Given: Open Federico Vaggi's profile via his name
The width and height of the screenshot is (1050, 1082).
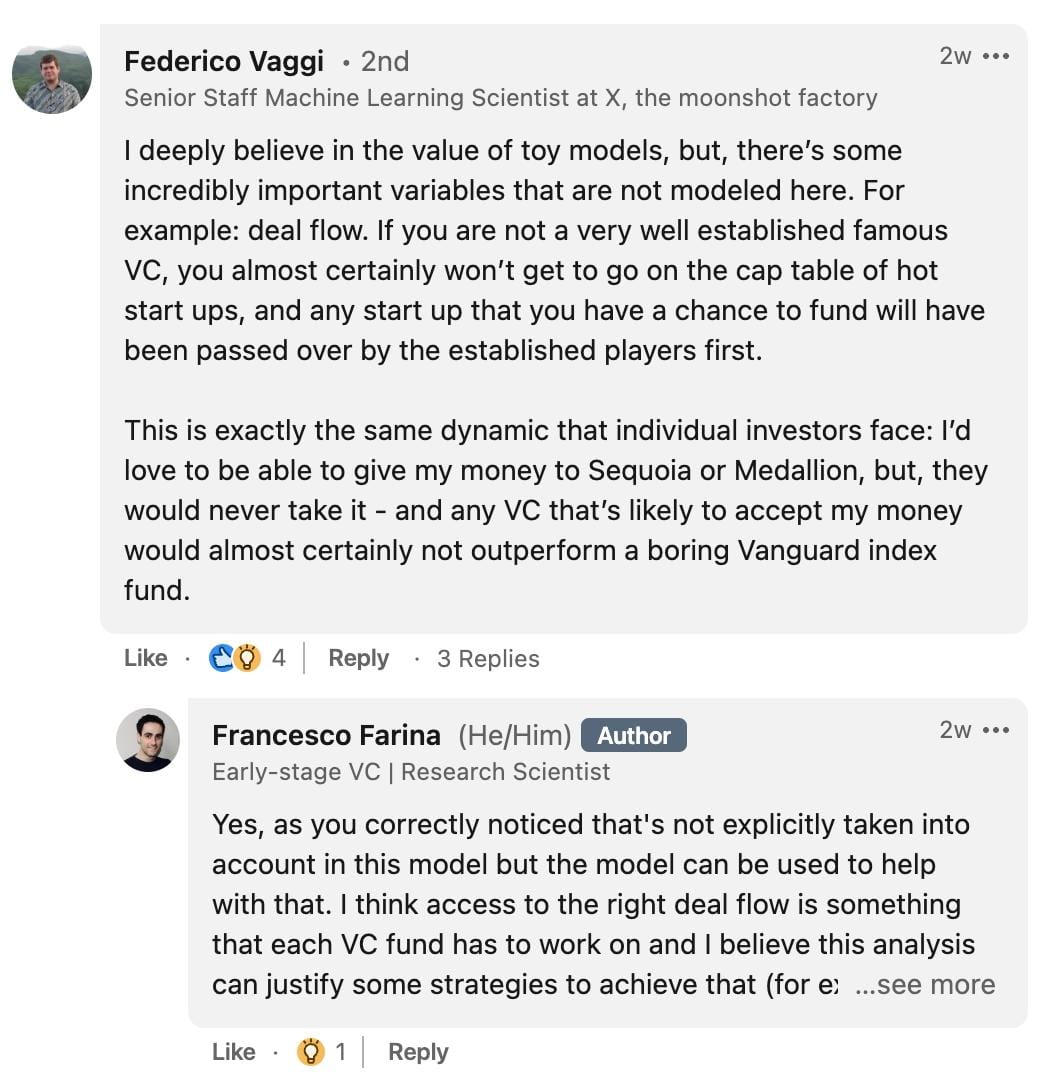Looking at the screenshot, I should point(223,61).
